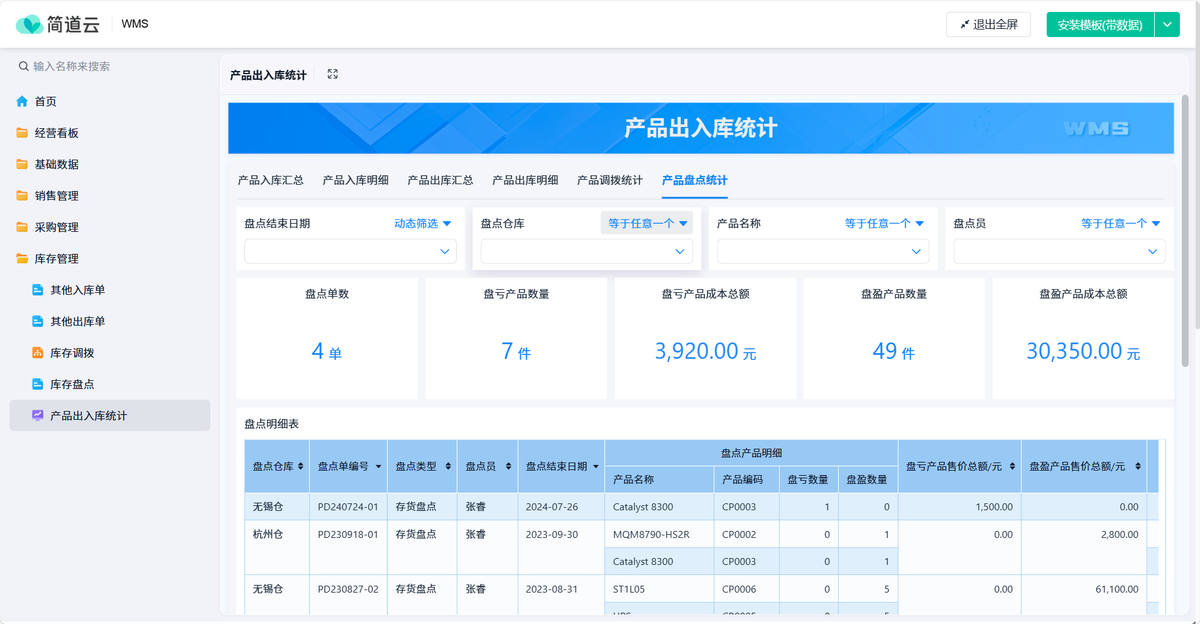This screenshot has width=1200, height=624.
Task: Click the 产品出入库统计 dashboard icon in sidebar
Action: pyautogui.click(x=38, y=415)
